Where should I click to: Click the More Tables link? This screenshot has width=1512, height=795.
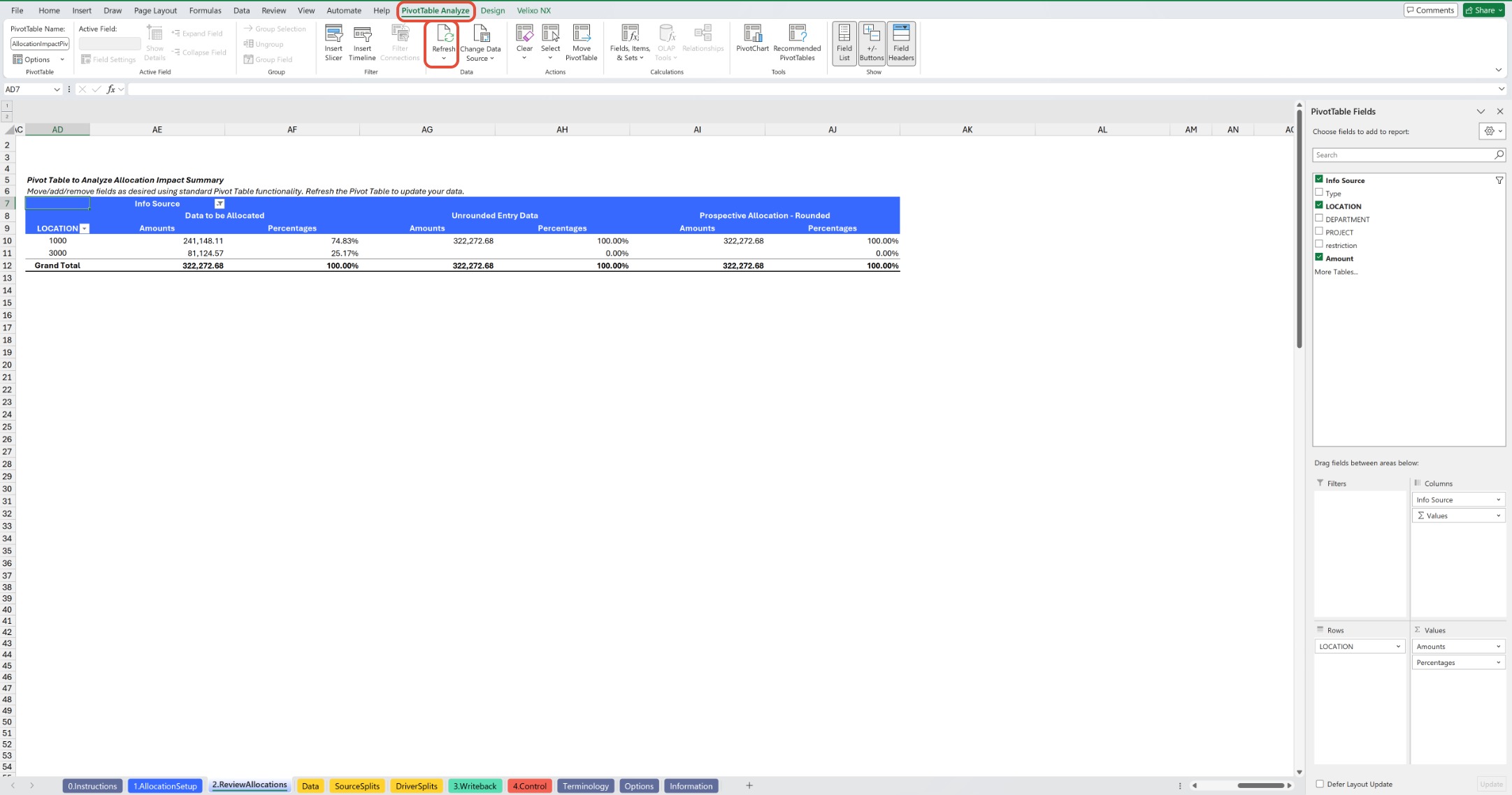[x=1335, y=272]
